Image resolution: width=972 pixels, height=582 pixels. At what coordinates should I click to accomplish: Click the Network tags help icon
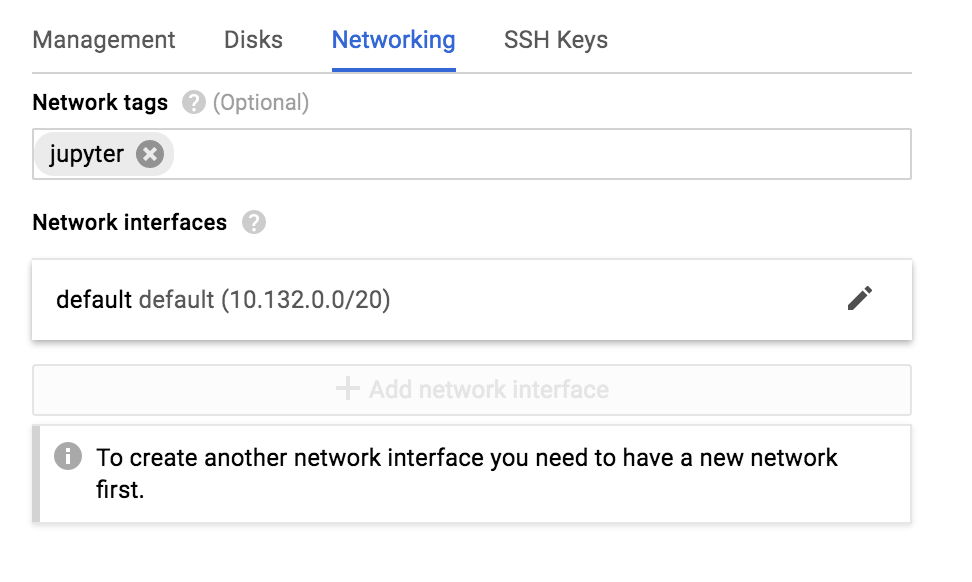(x=194, y=103)
